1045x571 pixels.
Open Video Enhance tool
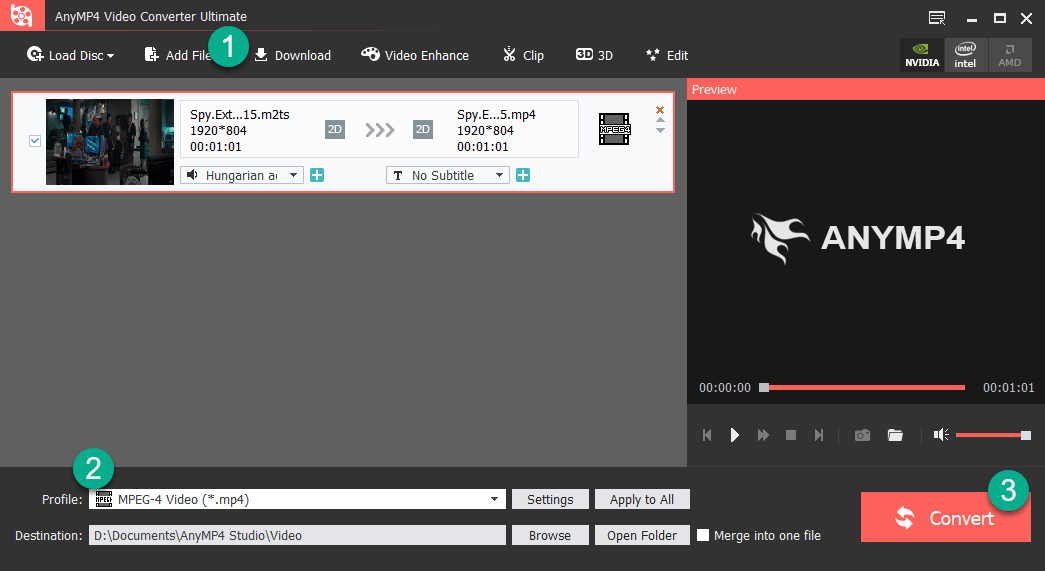[x=415, y=55]
